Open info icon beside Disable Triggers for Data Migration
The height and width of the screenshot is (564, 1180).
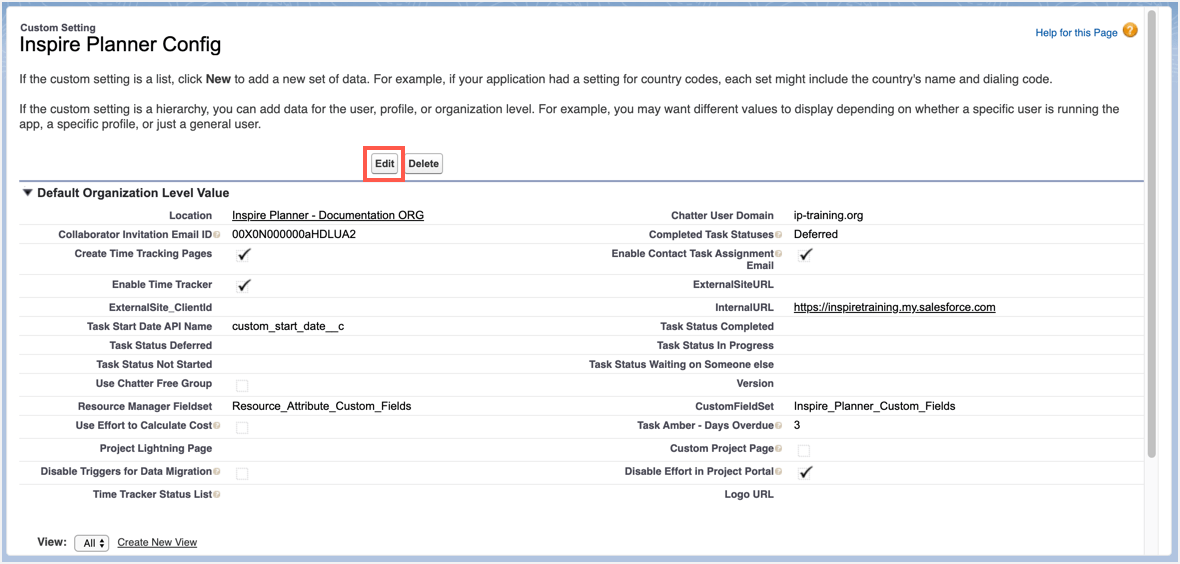217,472
